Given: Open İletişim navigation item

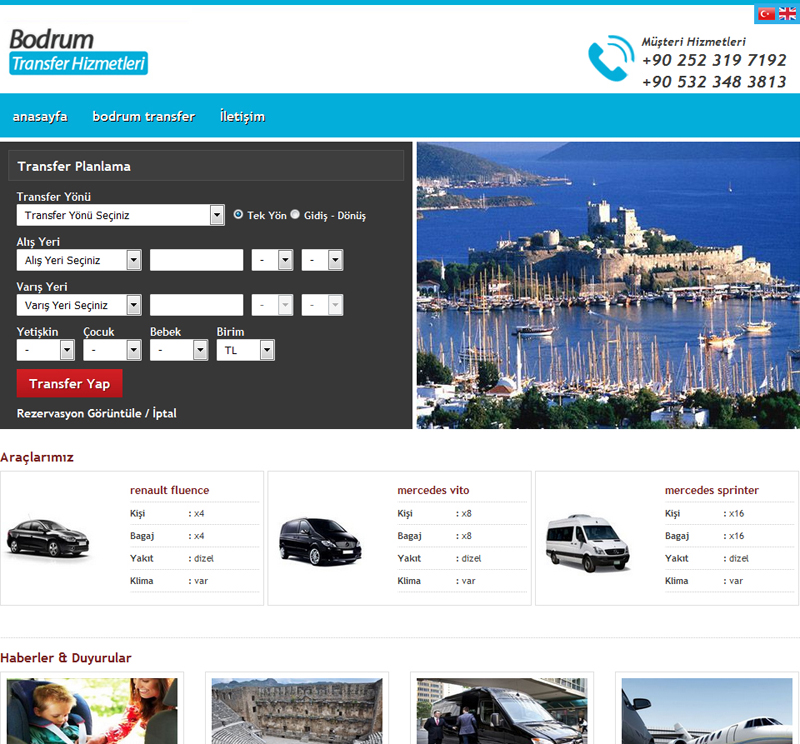Looking at the screenshot, I should coord(242,116).
